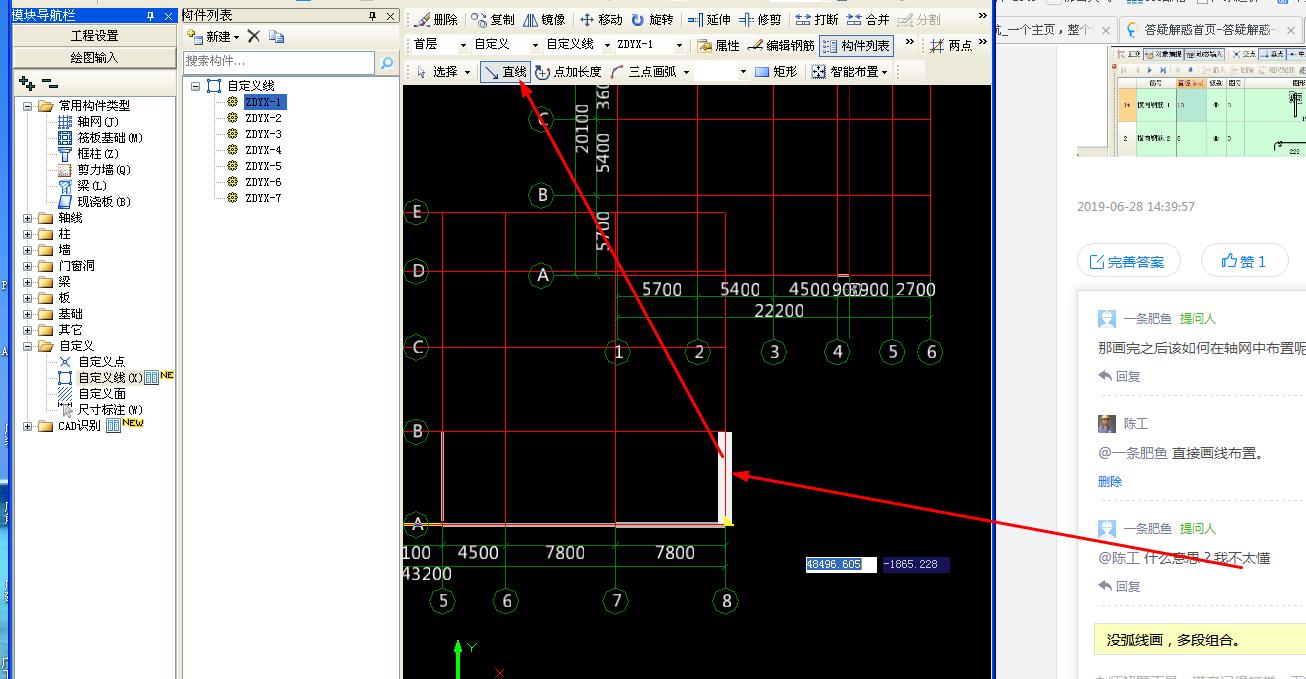
Task: Collapse the 常用构件类型 folder
Action: point(29,105)
